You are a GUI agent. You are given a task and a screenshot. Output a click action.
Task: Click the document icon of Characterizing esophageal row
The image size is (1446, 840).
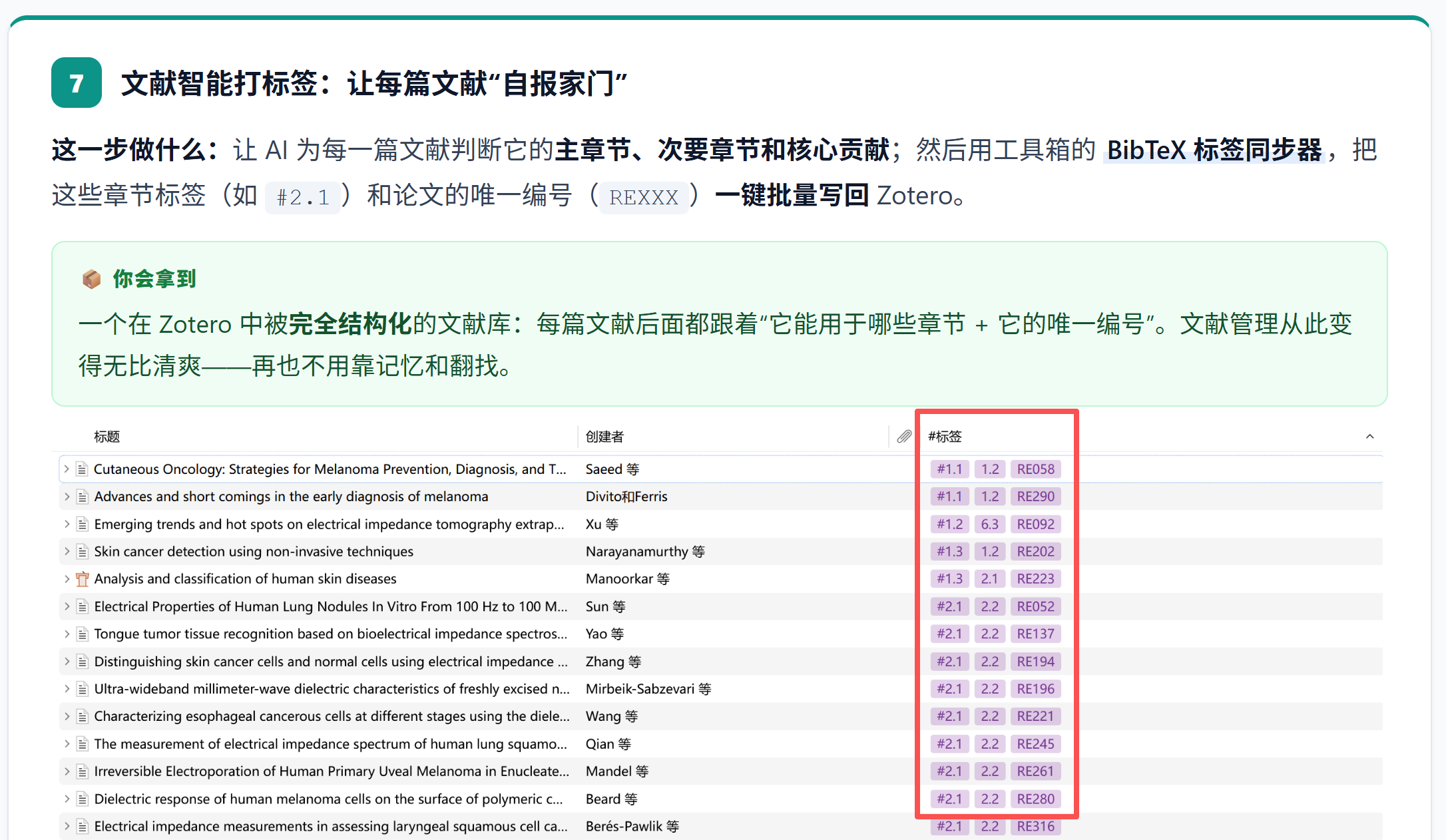point(82,716)
